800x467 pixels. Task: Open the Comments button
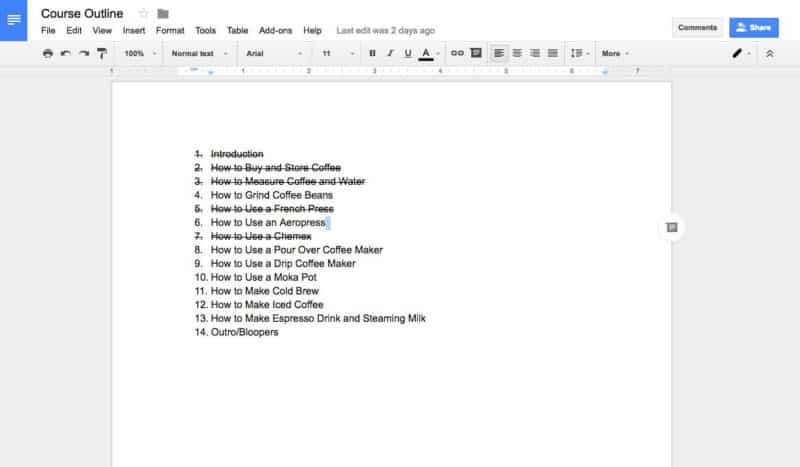697,28
